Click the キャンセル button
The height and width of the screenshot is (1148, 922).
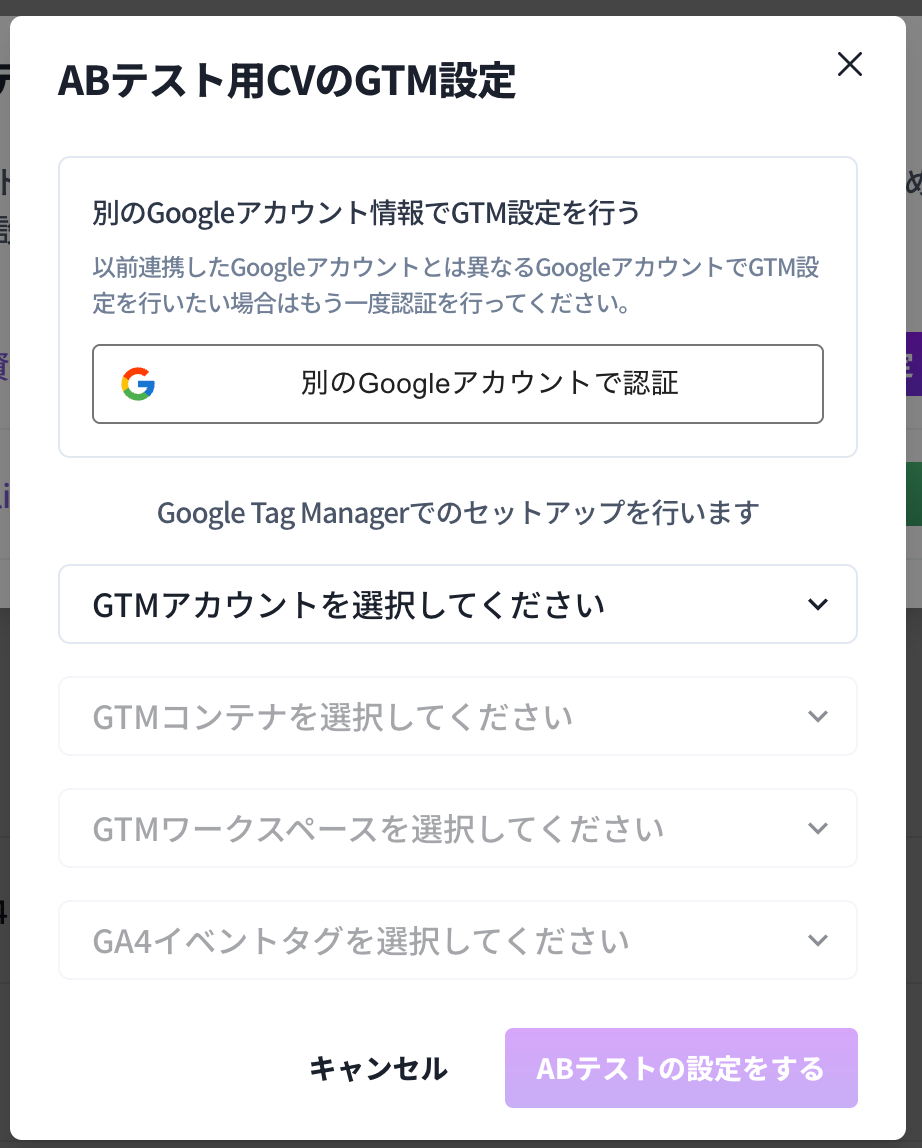378,1068
